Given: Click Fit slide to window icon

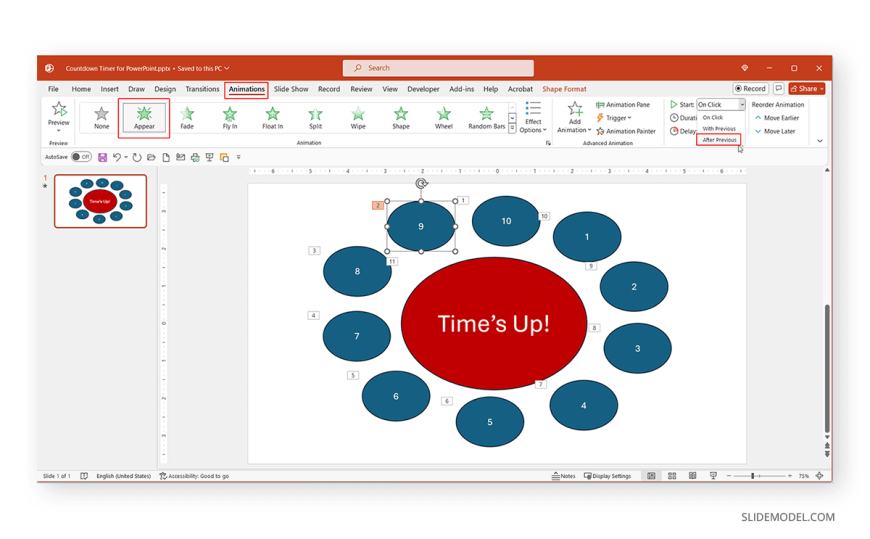Looking at the screenshot, I should 819,476.
